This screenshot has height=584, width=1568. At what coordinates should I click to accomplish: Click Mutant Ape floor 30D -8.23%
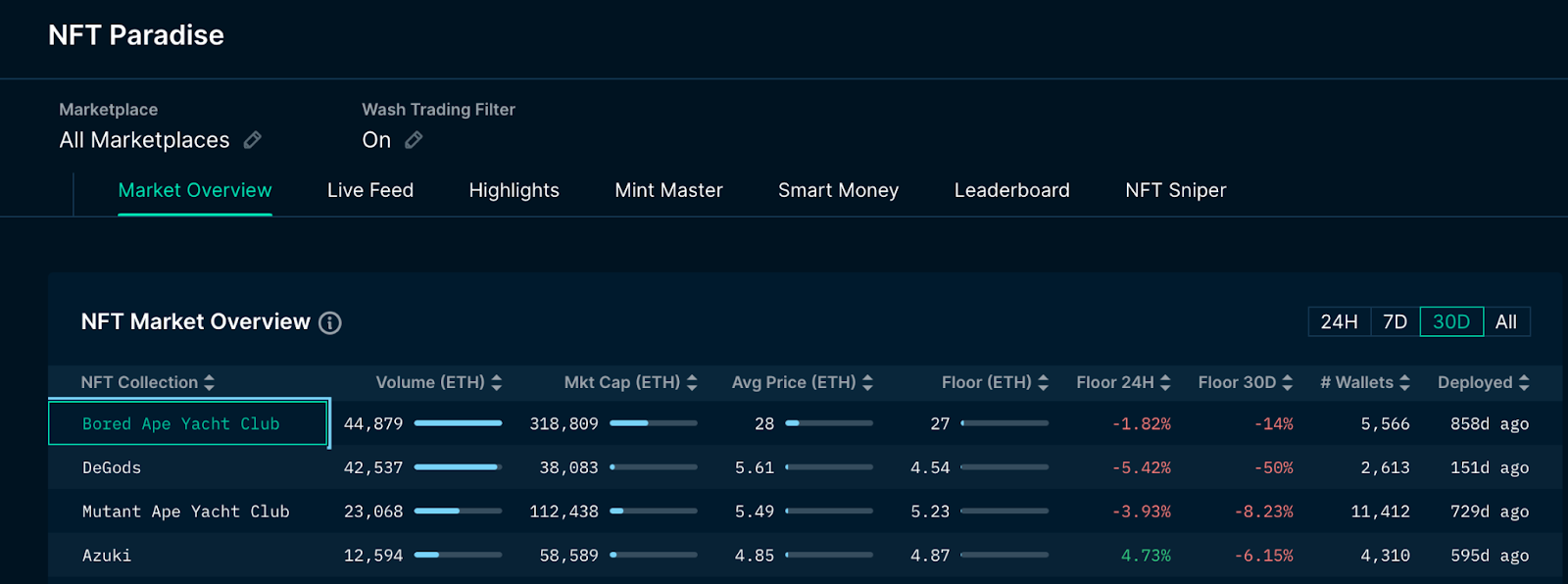point(1264,511)
